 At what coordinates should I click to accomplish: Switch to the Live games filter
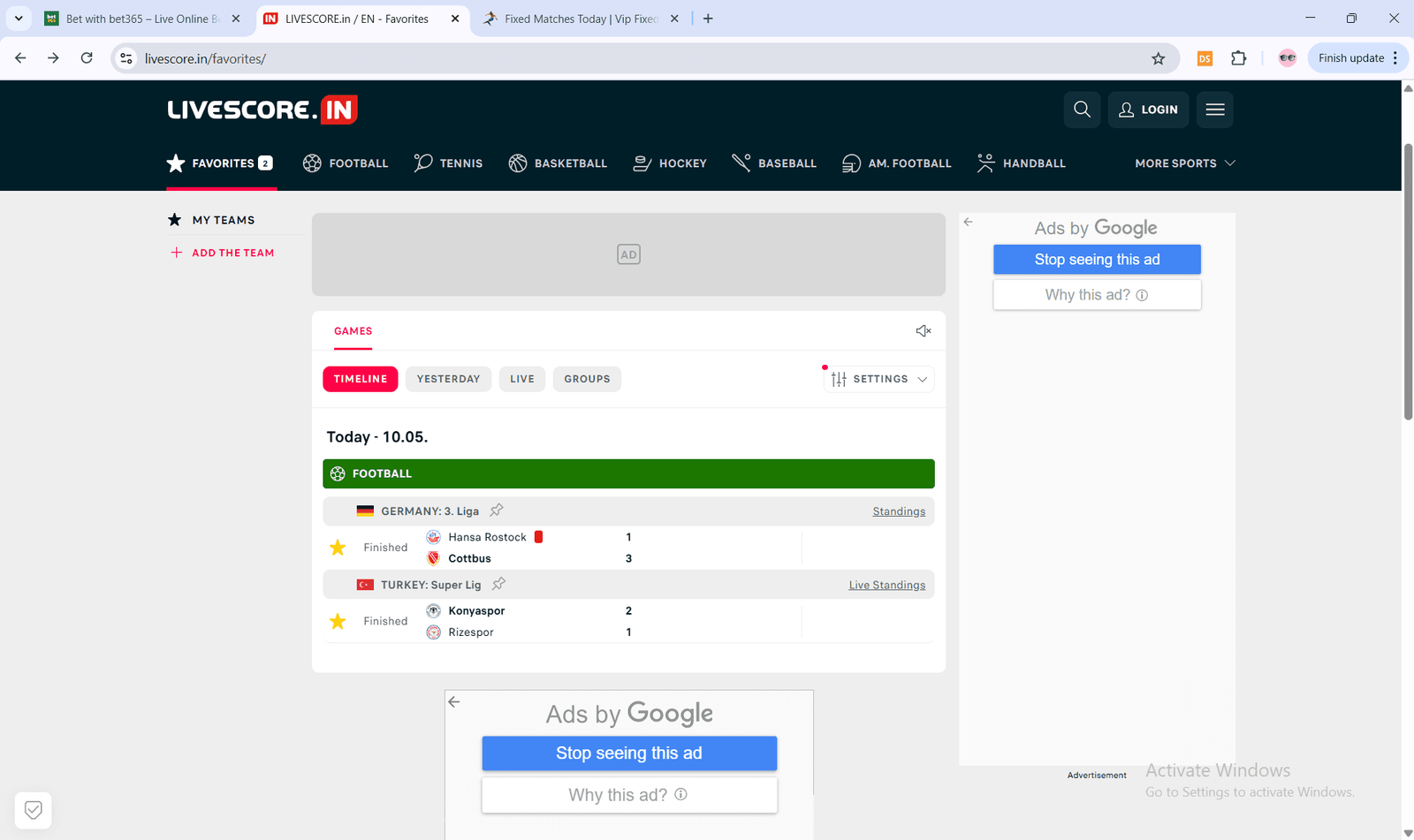(521, 379)
